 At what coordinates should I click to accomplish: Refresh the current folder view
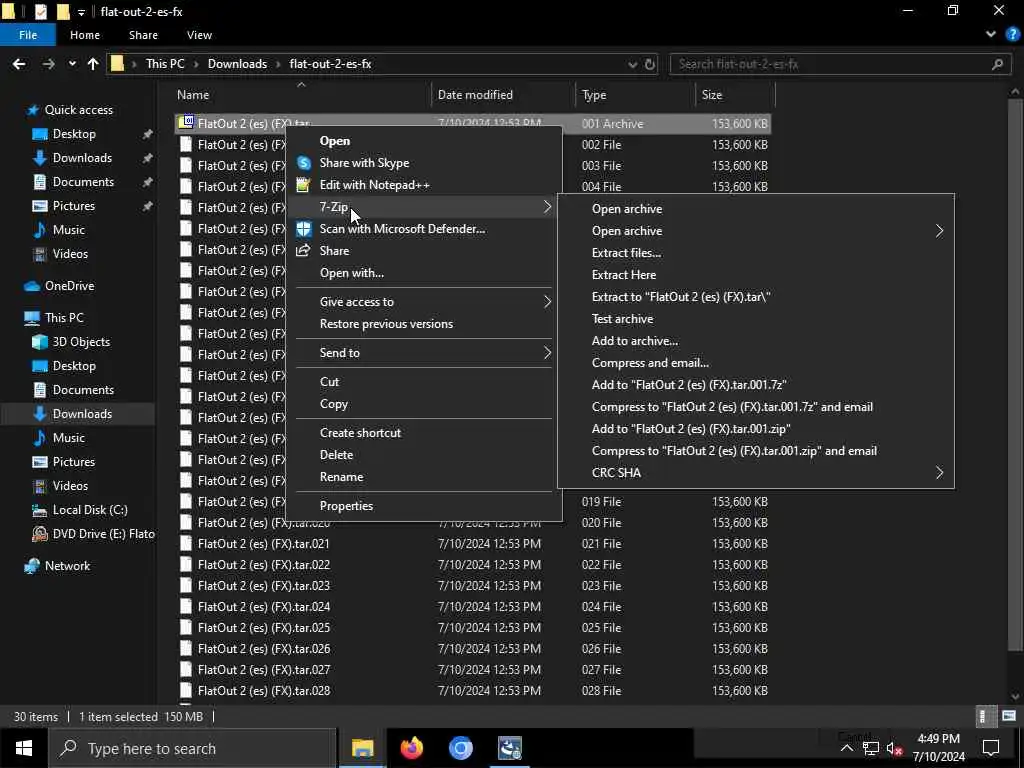click(650, 64)
